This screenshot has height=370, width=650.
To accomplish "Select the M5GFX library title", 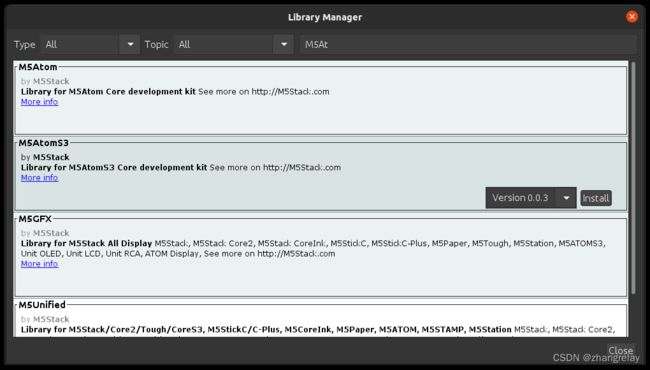I will tap(35, 219).
